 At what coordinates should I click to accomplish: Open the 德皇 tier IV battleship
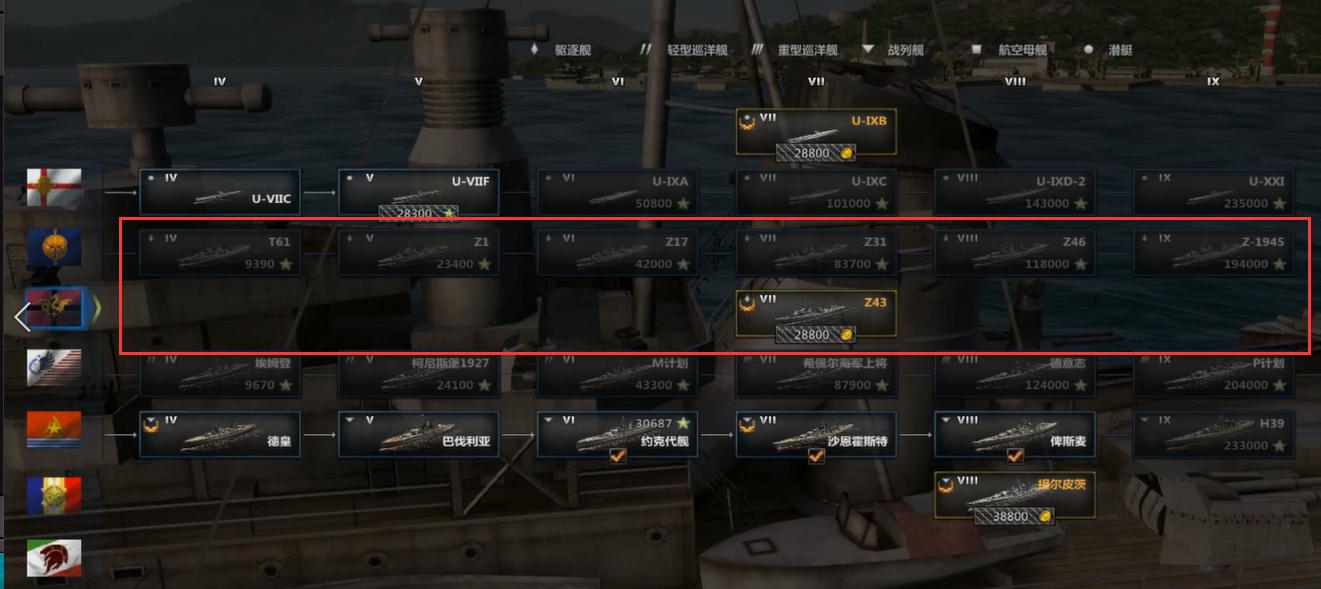click(220, 434)
